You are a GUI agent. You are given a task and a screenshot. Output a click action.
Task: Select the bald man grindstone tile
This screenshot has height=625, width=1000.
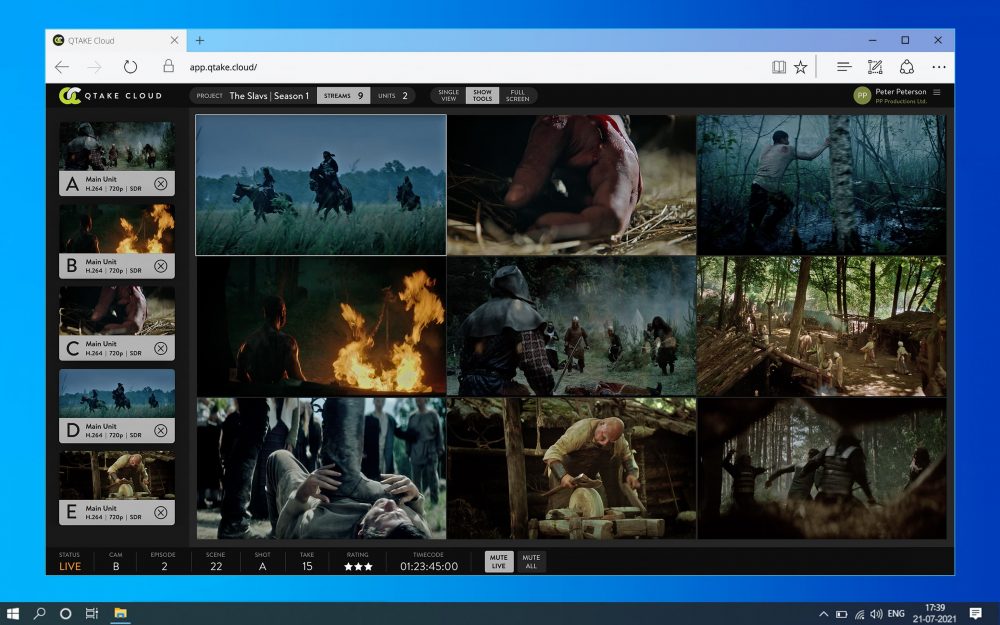click(571, 468)
